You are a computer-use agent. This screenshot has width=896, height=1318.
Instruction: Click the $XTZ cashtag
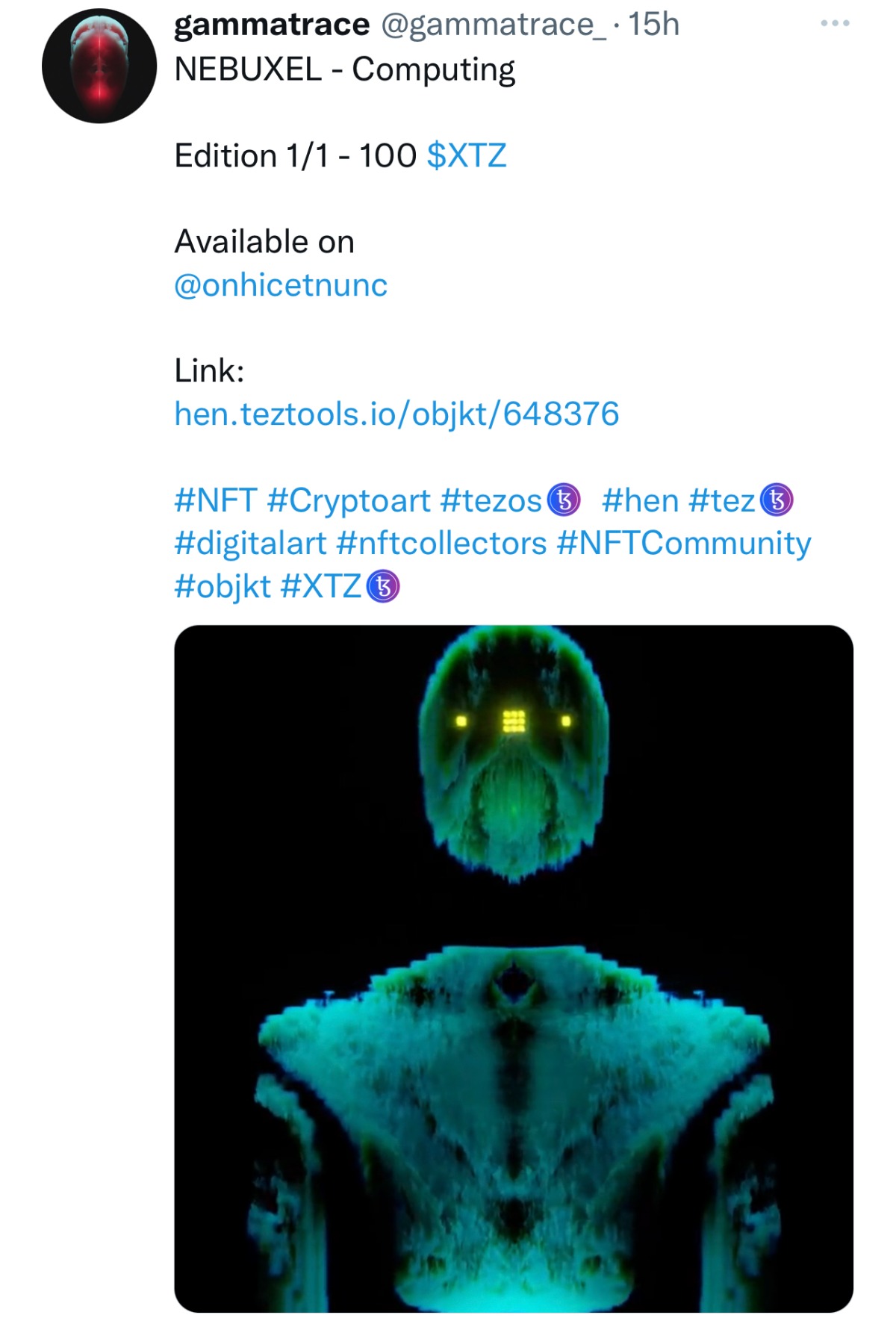[466, 156]
